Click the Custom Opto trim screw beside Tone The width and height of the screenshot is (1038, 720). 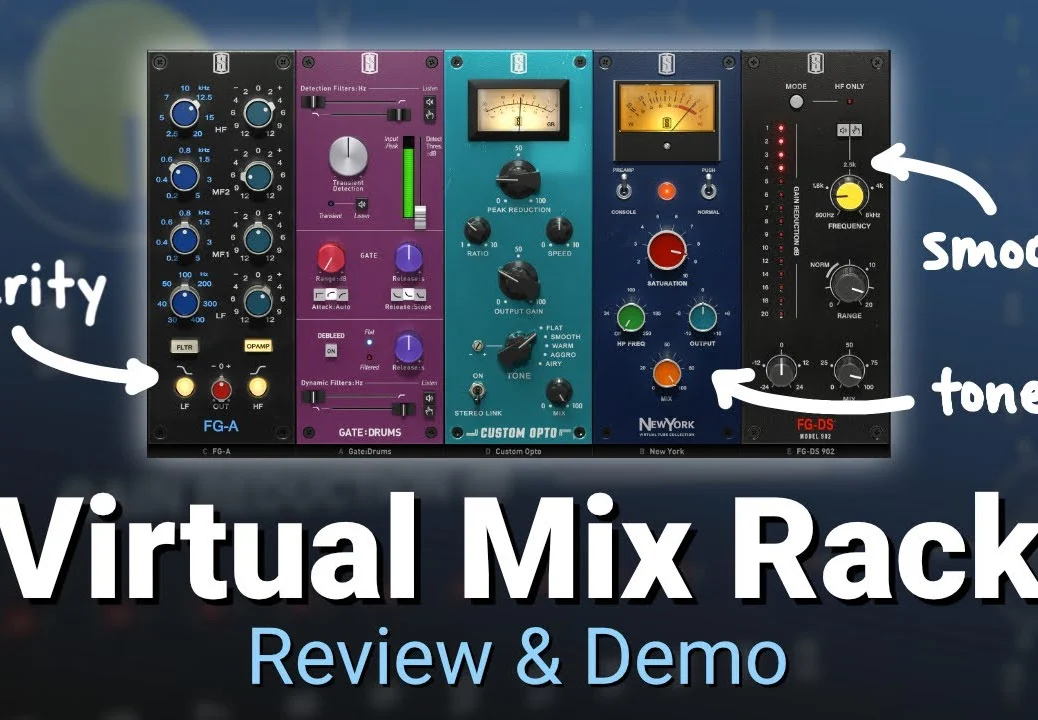pyautogui.click(x=477, y=345)
